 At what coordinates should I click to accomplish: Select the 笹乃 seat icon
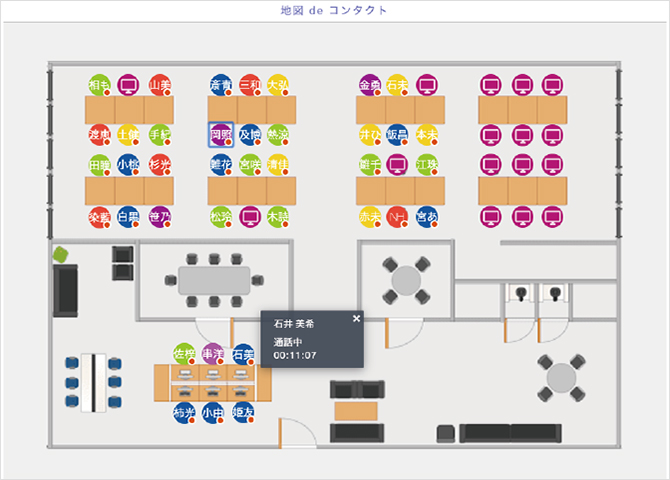[160, 217]
